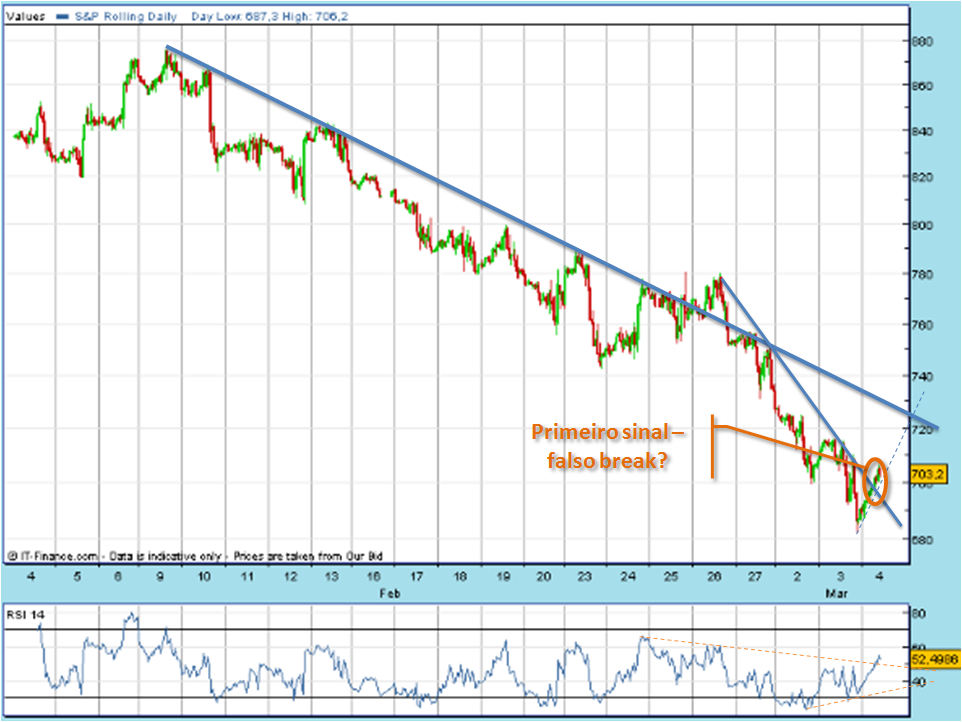962x722 pixels.
Task: Click the 680 price axis label
Action: click(x=922, y=540)
